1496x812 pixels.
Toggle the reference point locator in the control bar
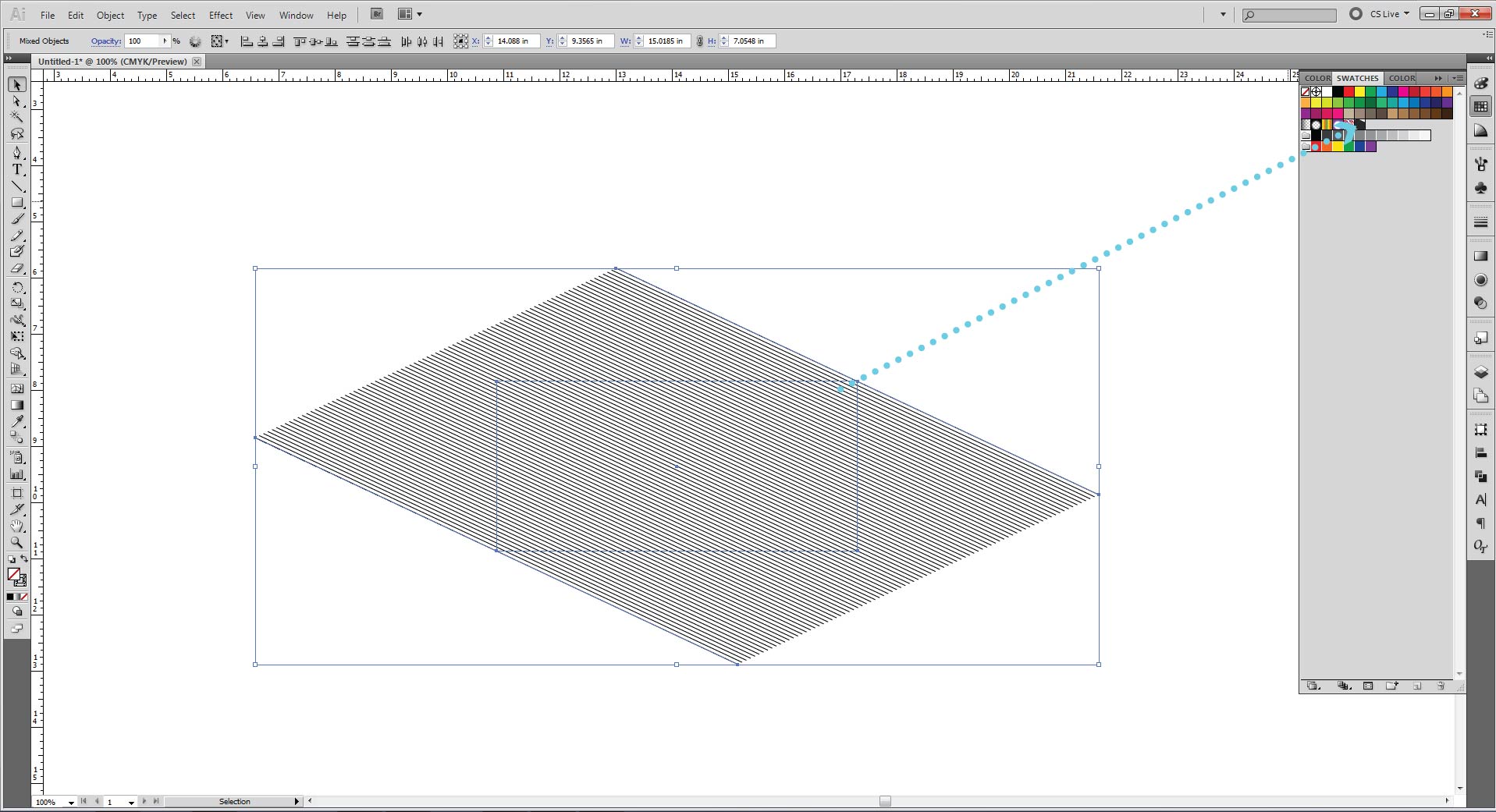[460, 41]
